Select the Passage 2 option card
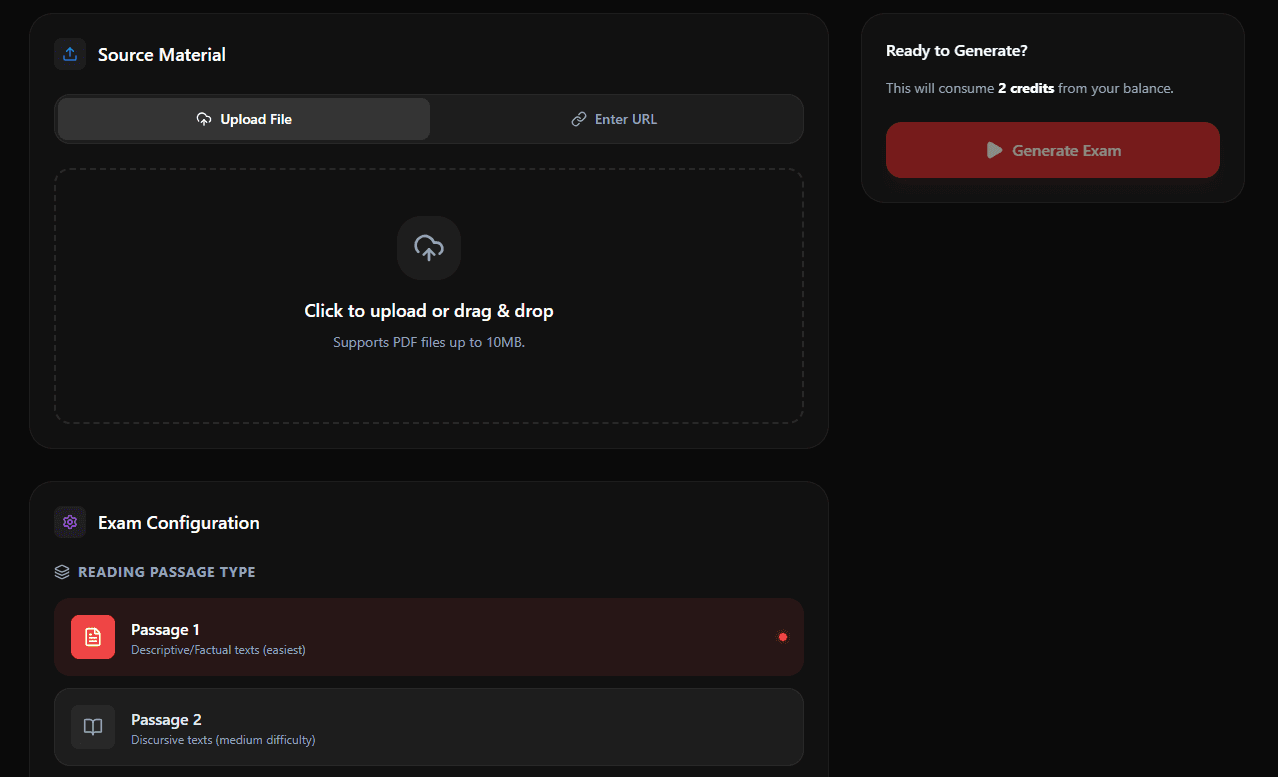This screenshot has width=1278, height=777. point(429,727)
